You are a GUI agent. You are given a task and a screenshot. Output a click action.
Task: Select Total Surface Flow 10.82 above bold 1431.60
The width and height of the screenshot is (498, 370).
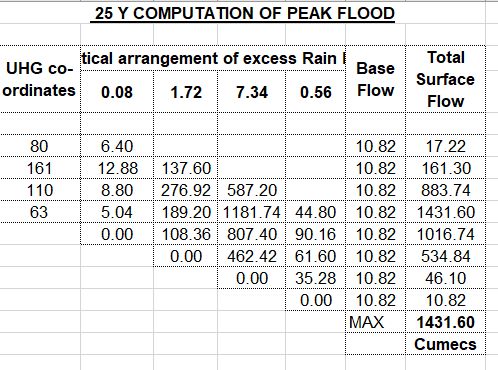click(446, 300)
